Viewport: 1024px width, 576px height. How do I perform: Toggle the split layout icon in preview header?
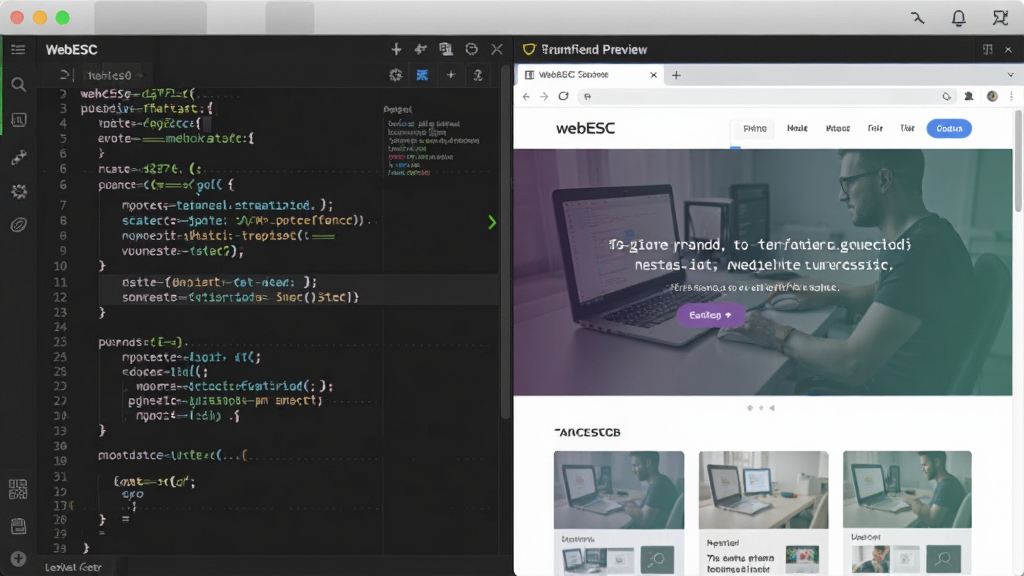[987, 50]
